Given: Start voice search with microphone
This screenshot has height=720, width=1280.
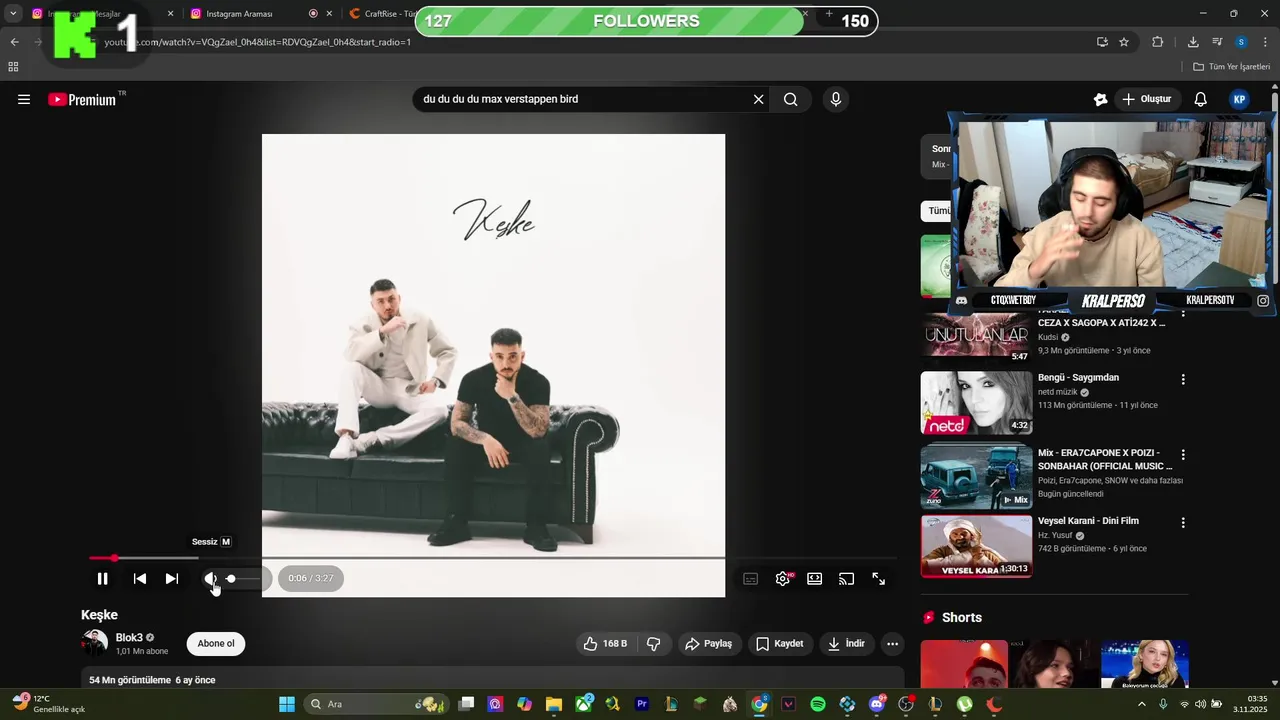Looking at the screenshot, I should pos(836,99).
